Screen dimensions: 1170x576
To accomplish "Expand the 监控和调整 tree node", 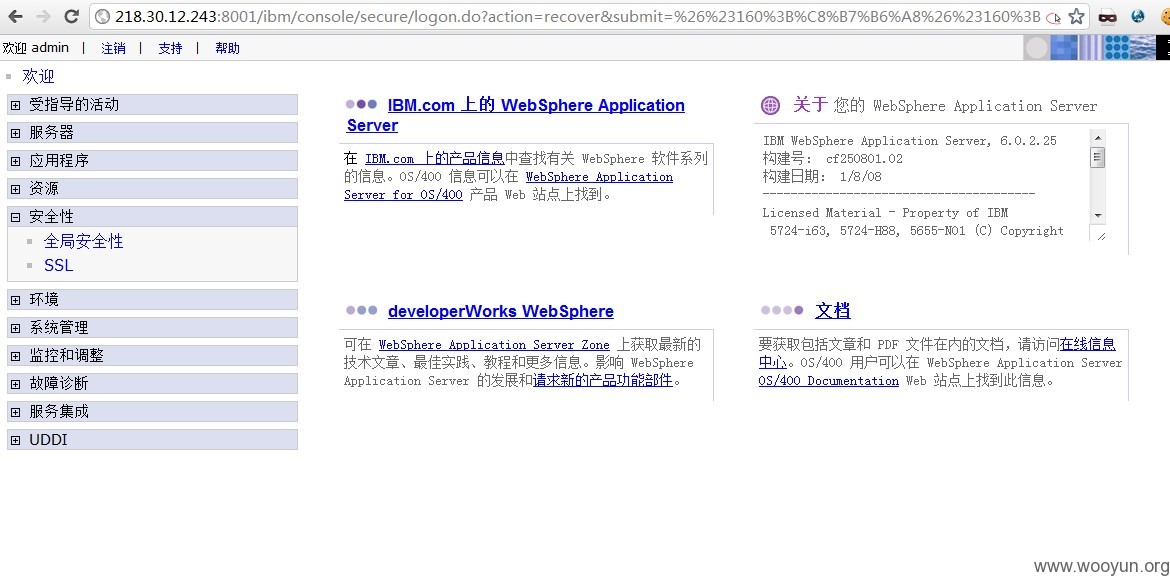I will [15, 357].
